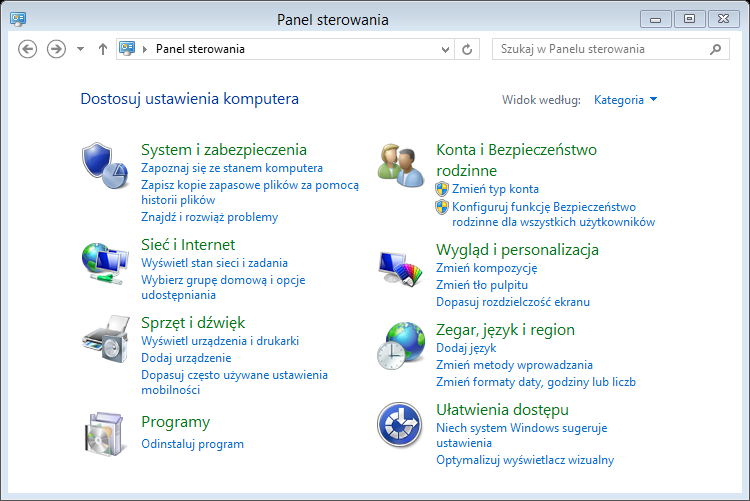Image resolution: width=750 pixels, height=501 pixels.
Task: Click Optymalizuj wyświetlacz wizualny
Action: (525, 460)
